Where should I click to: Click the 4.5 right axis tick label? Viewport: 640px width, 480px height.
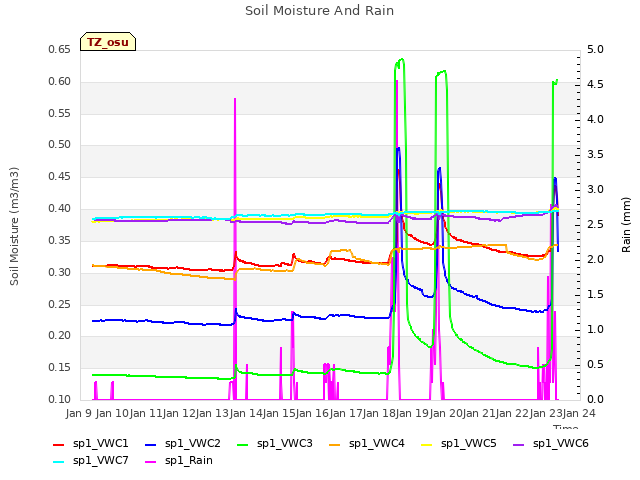[595, 84]
